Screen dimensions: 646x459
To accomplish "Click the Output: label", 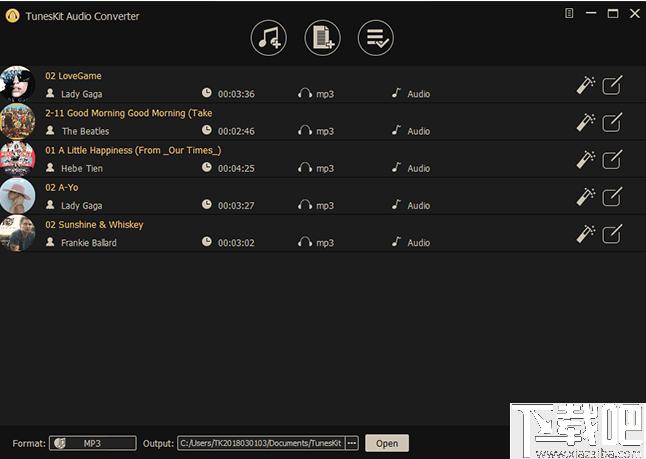I will pyautogui.click(x=158, y=443).
